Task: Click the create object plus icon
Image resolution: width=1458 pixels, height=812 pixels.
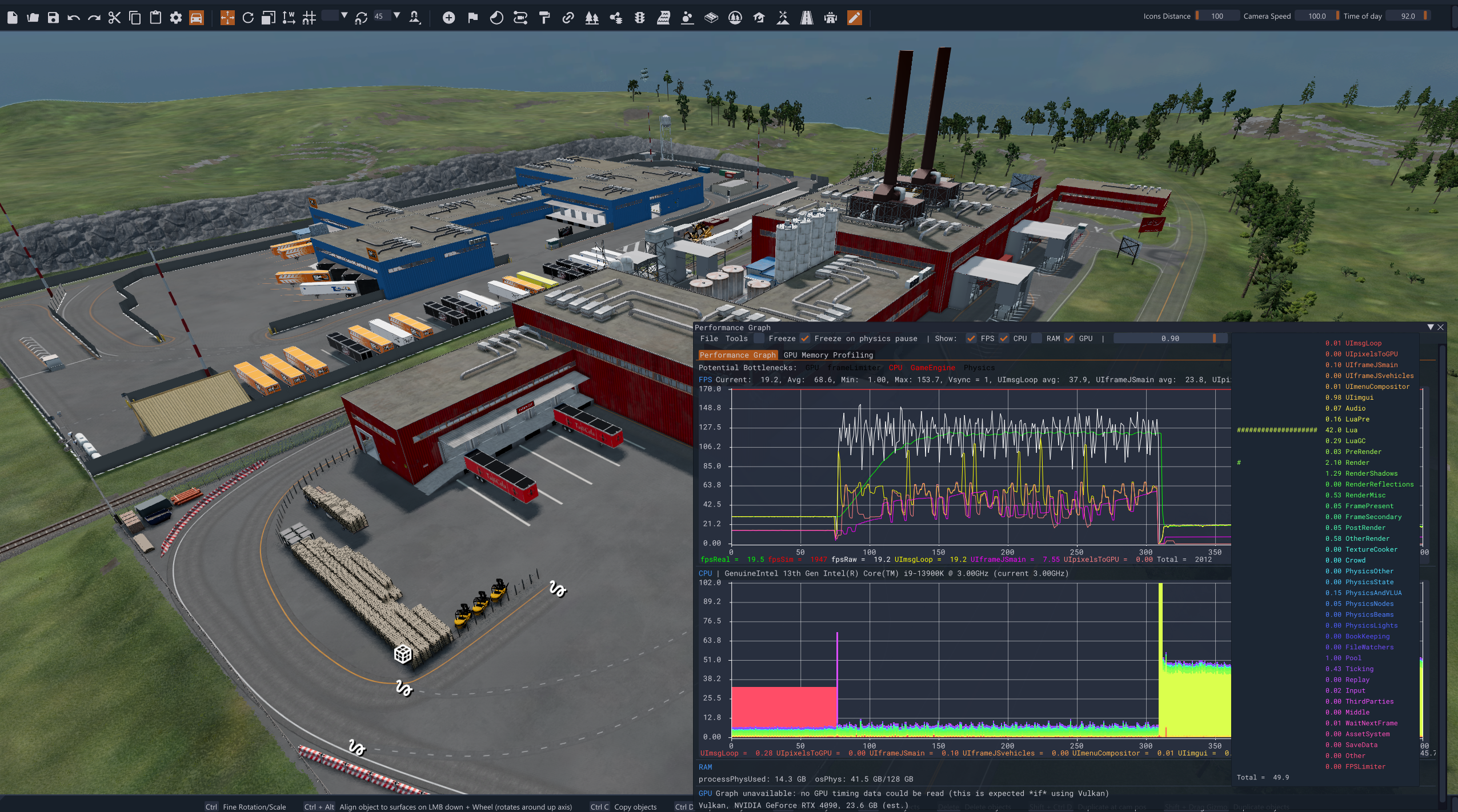Action: 449,17
